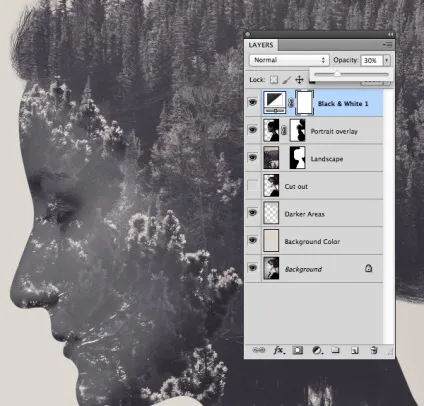This screenshot has height=406, width=424.
Task: Toggle lock transparent pixels checkbox
Action: click(x=274, y=80)
